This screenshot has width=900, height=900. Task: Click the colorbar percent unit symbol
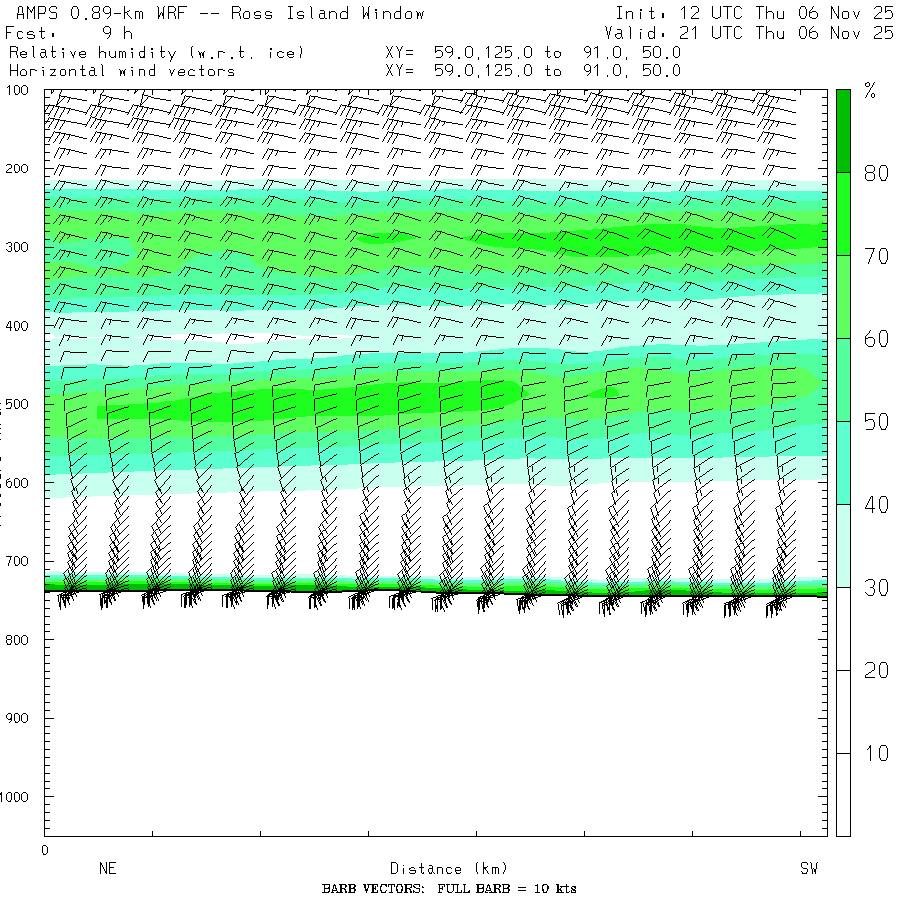coord(870,91)
